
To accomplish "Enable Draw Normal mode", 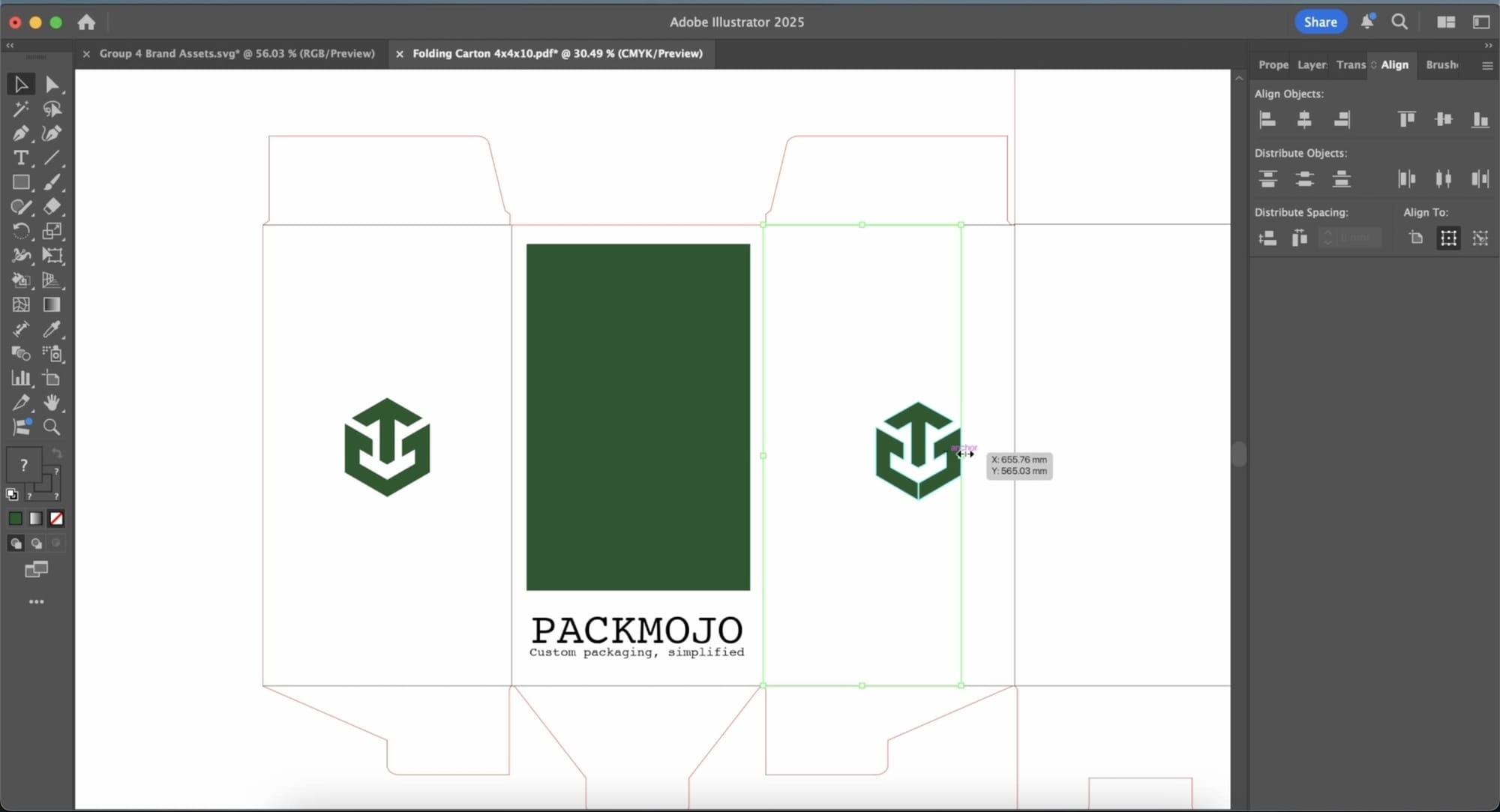I will point(16,543).
